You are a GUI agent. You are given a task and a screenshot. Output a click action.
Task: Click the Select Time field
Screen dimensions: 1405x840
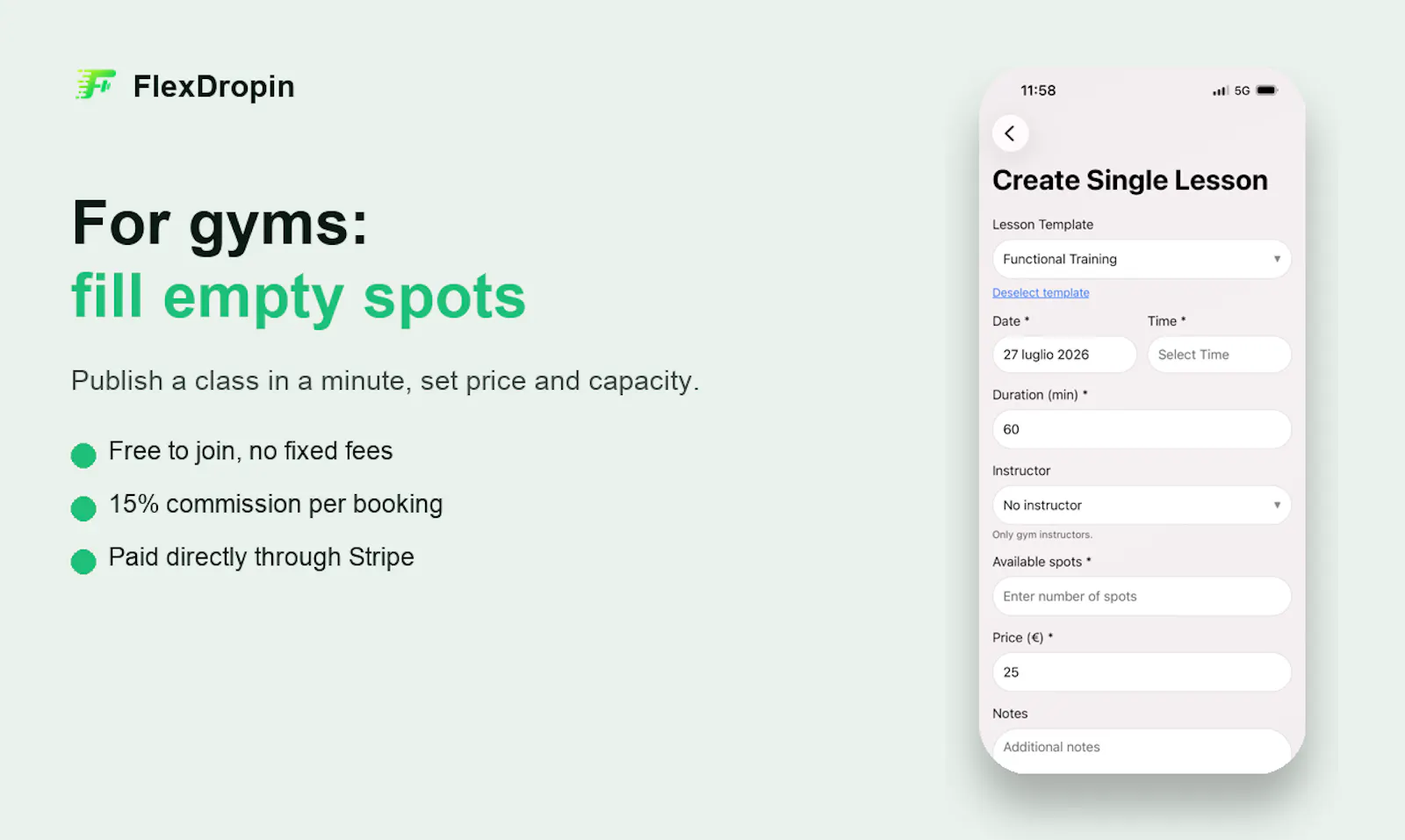[1219, 355]
